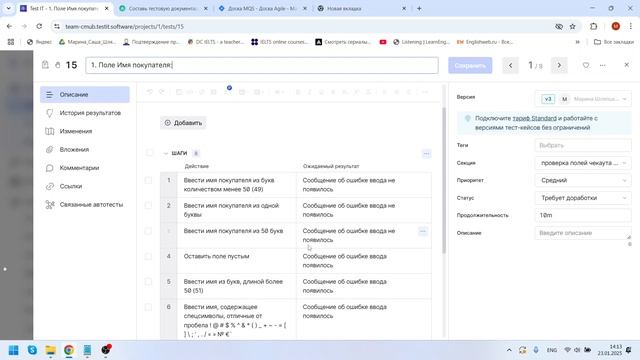Open the Вложения section

85,150
